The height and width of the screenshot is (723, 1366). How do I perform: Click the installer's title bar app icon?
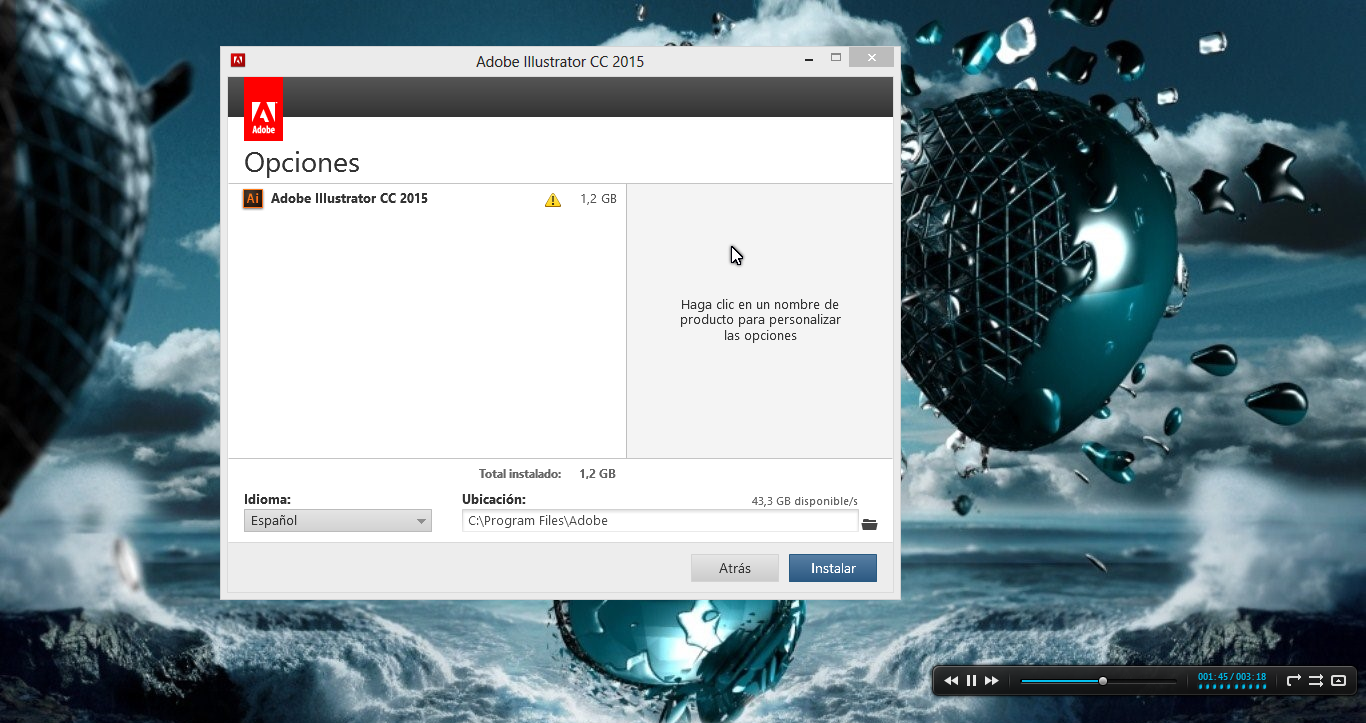coord(238,59)
